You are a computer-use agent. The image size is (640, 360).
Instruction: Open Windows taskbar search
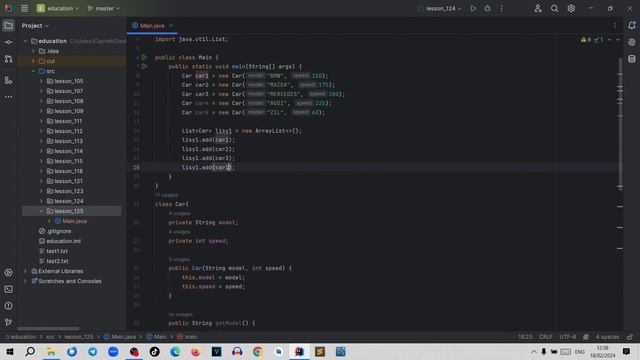click(x=30, y=352)
